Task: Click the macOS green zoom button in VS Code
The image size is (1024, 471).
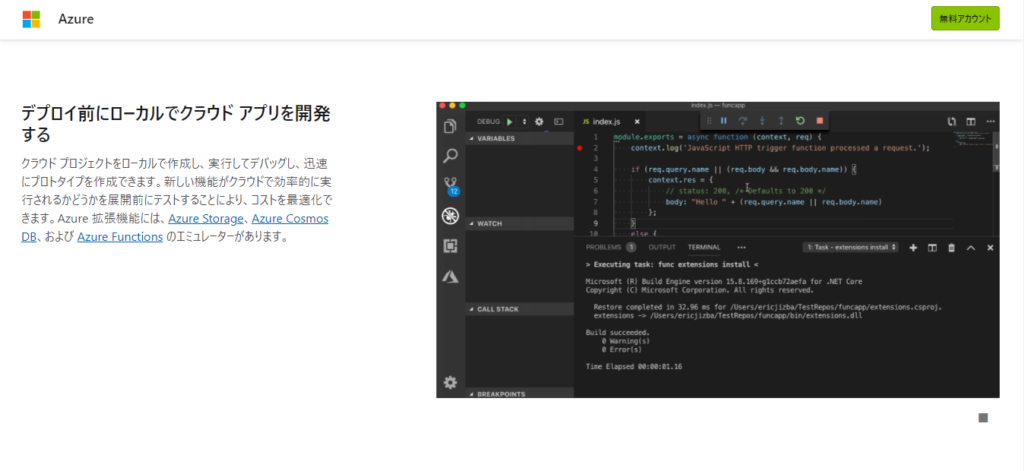Action: pos(462,105)
